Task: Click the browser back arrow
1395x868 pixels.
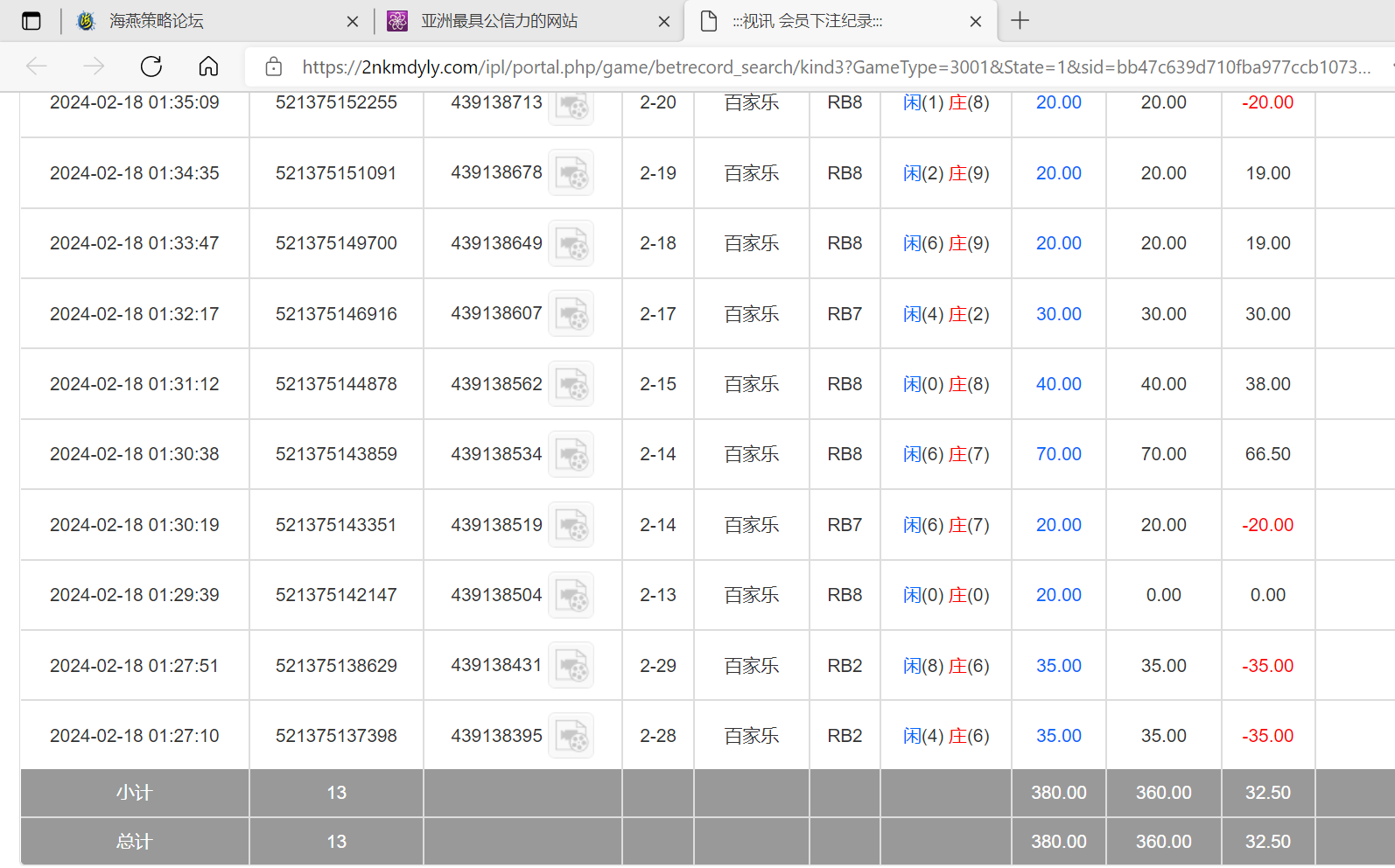Action: tap(37, 66)
